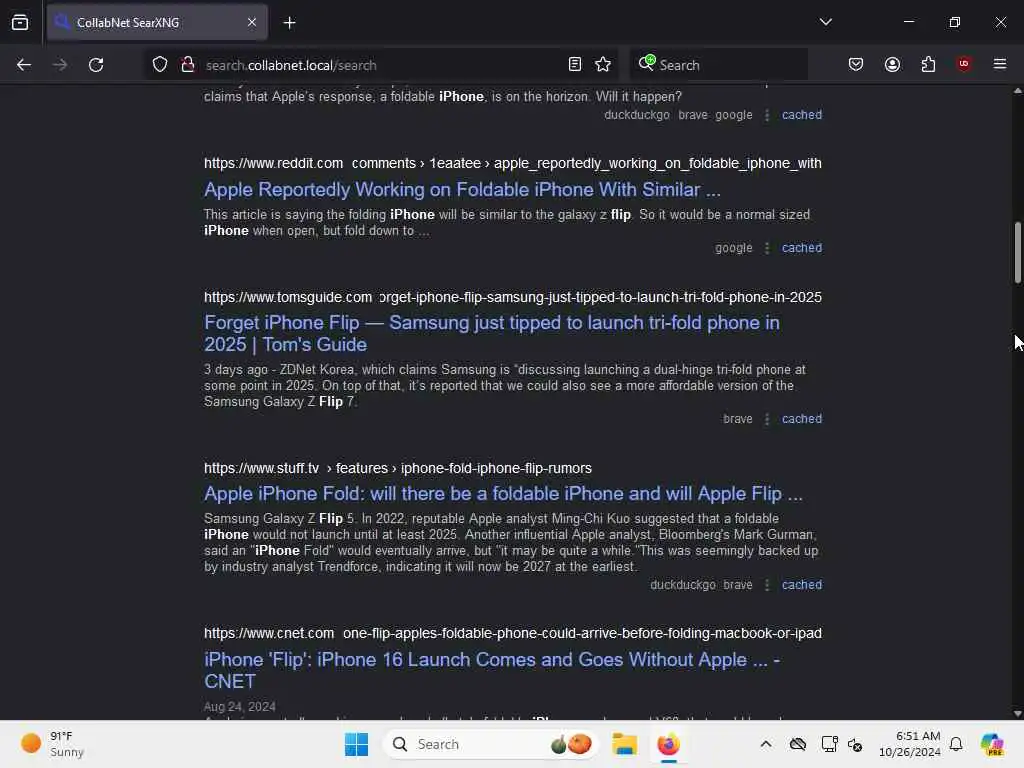Open the Firefox application menu
Screen dimensions: 1024x768
click(1000, 64)
